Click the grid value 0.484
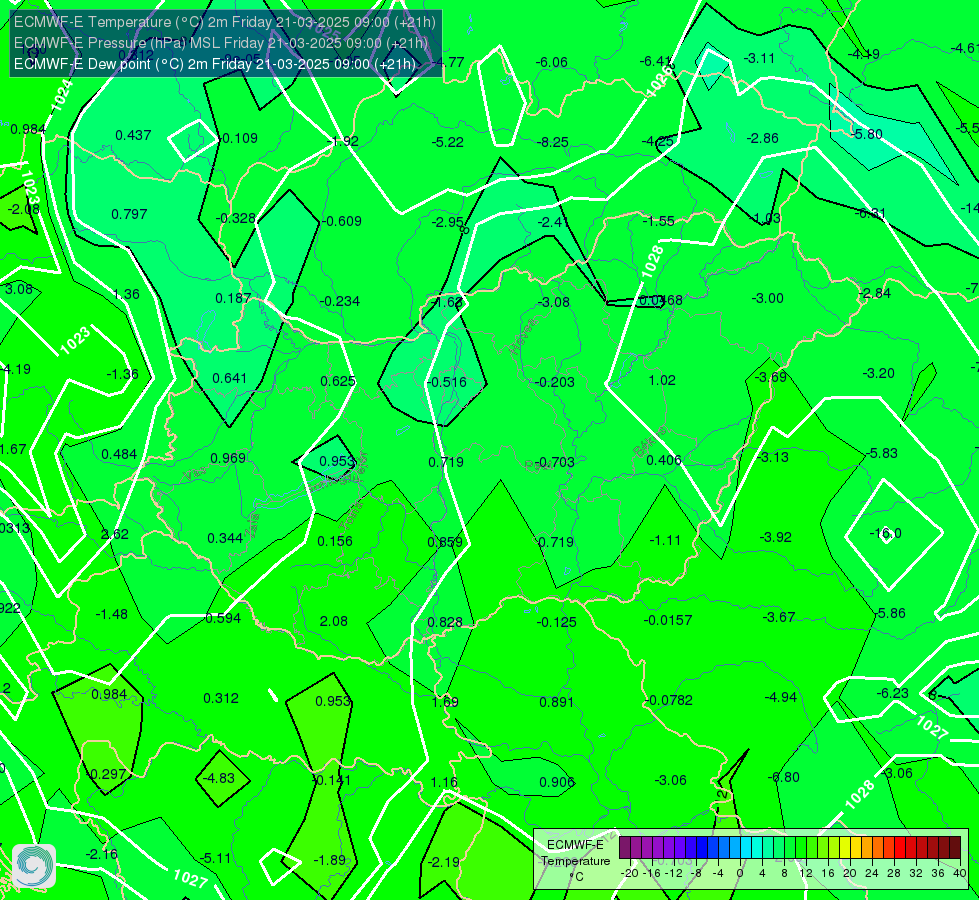Screen dimensions: 979x900 pos(119,455)
